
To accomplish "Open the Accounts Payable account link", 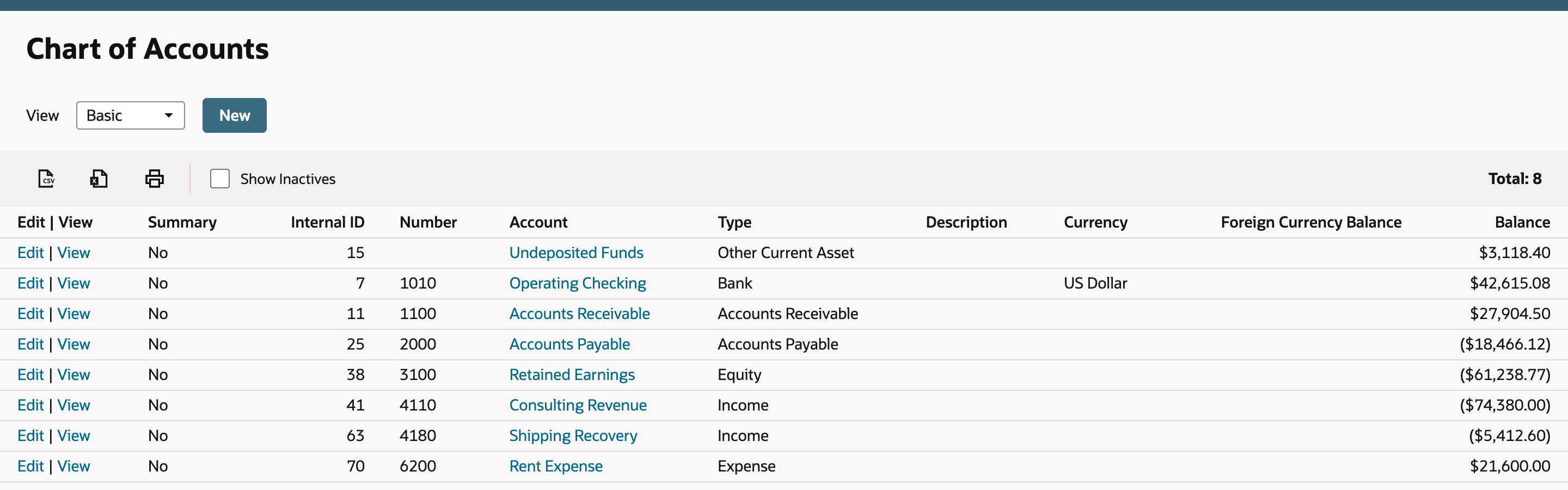I will [x=569, y=344].
